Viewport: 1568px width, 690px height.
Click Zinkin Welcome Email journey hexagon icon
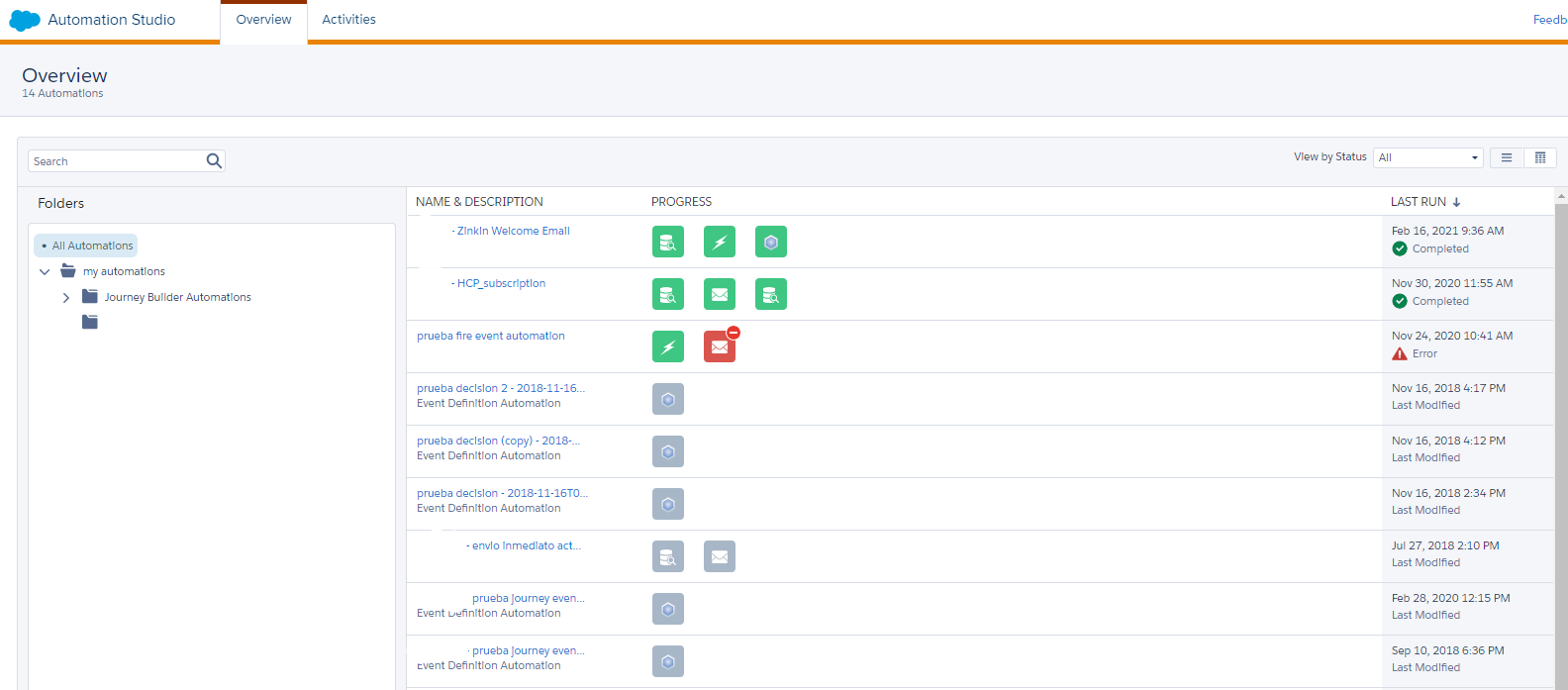(x=771, y=242)
